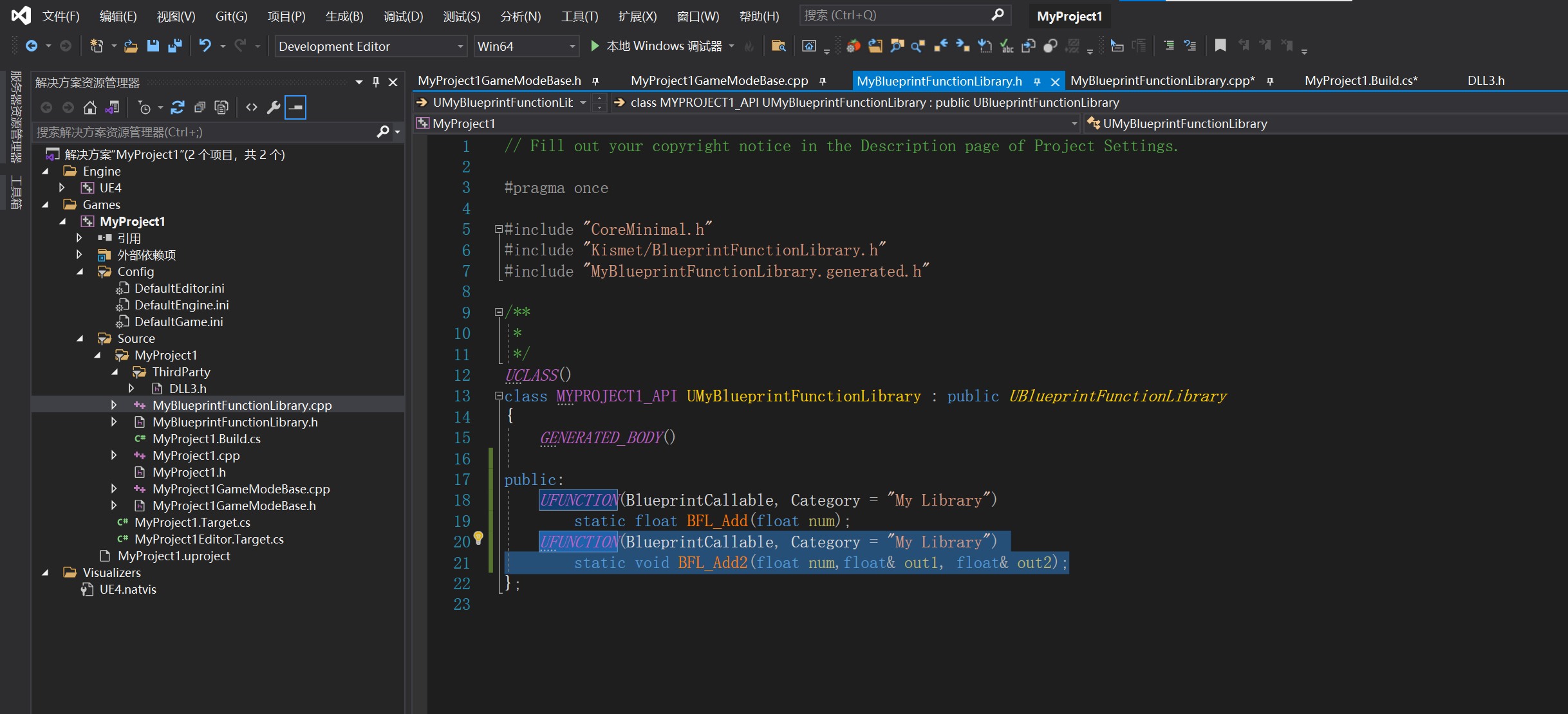Toggle the preview selected items button
Viewport: 1568px width, 714px height.
click(295, 107)
